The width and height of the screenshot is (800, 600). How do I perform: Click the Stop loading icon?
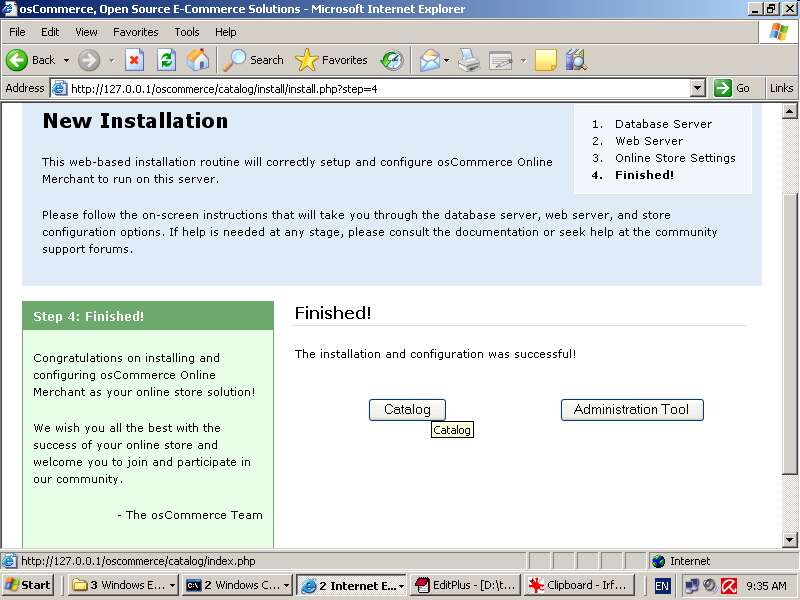coord(134,60)
